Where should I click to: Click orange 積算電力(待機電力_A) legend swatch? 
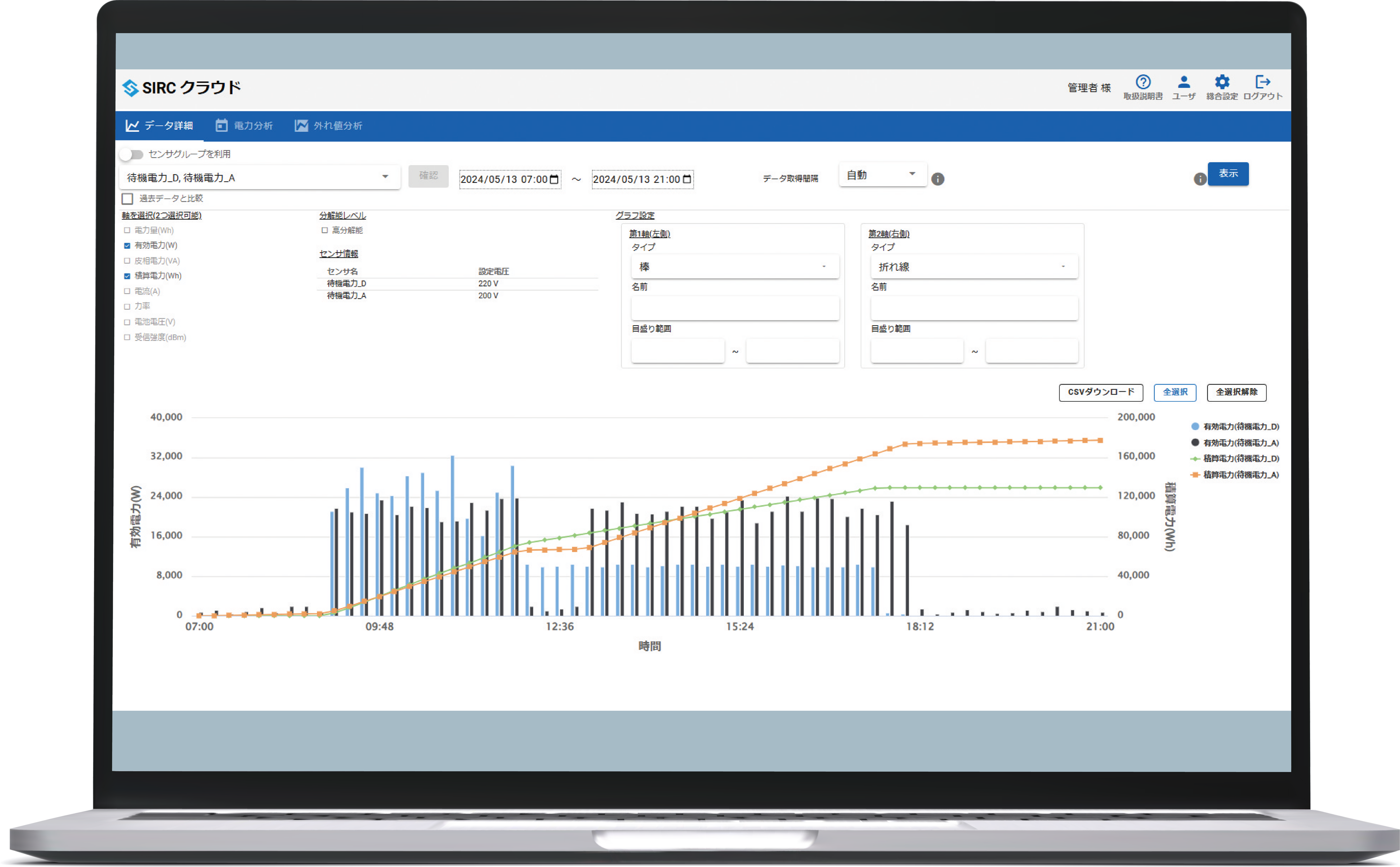coord(1195,475)
